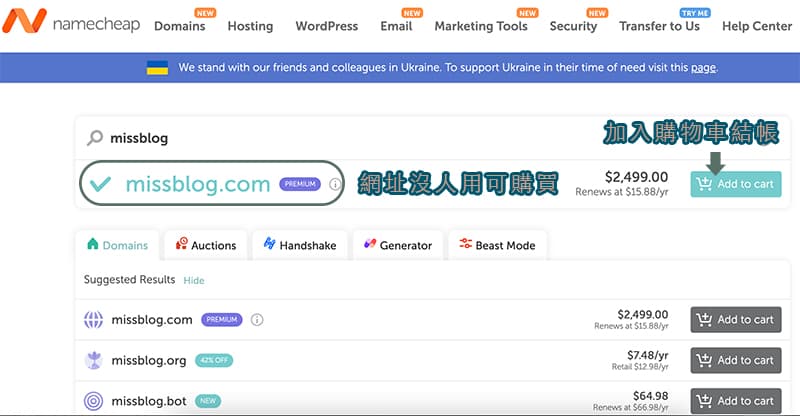The image size is (800, 416).
Task: Open Transfer to Us menu
Action: tap(659, 26)
